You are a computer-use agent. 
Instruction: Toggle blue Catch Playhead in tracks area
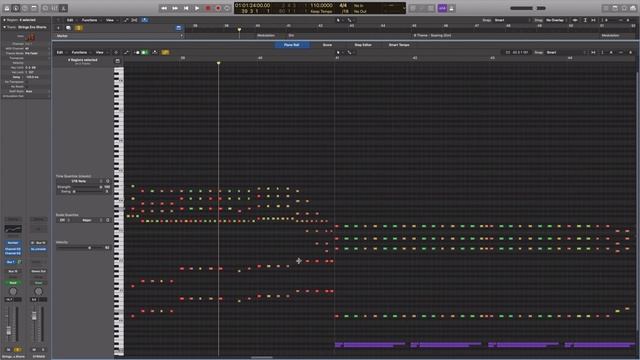144,20
